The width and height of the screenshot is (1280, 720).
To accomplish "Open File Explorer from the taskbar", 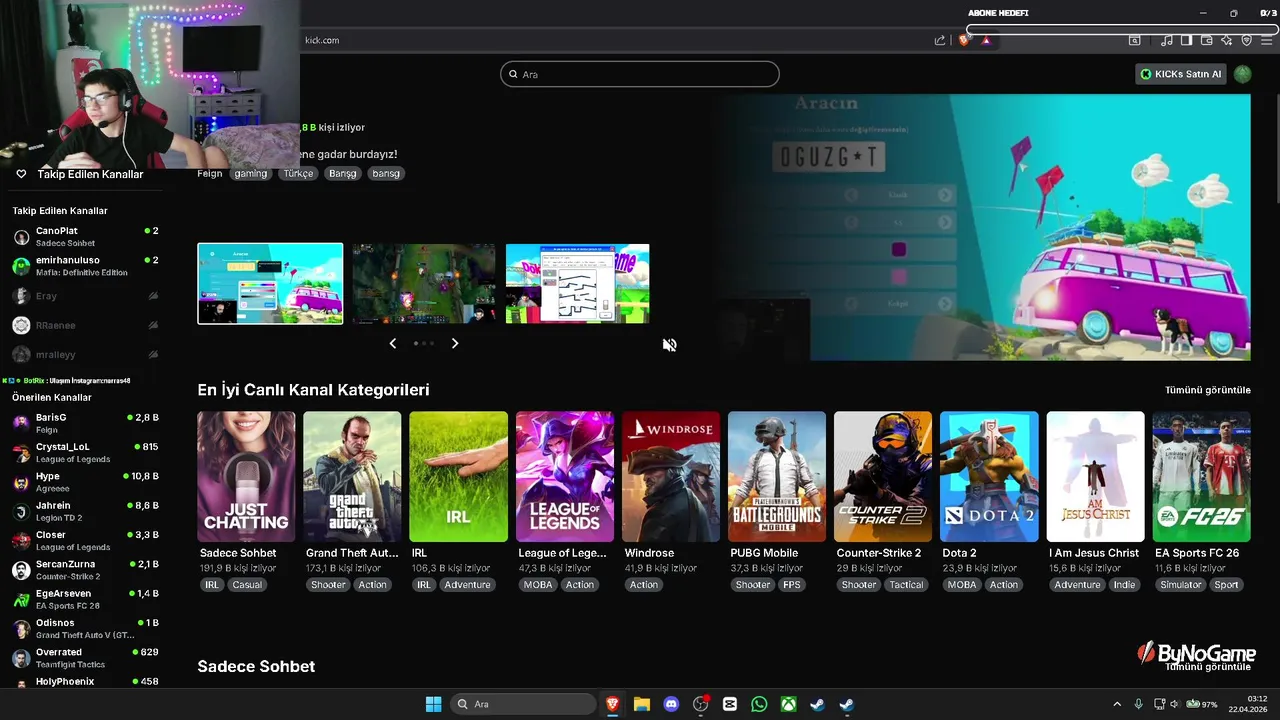I will tap(642, 704).
